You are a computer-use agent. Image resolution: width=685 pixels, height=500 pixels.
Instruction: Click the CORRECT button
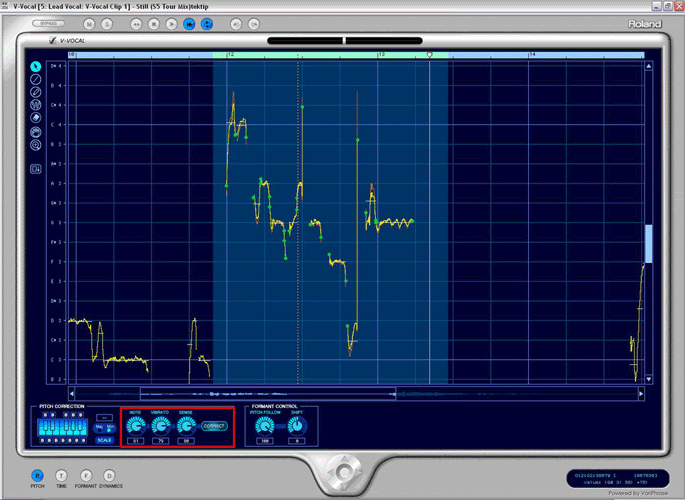214,426
